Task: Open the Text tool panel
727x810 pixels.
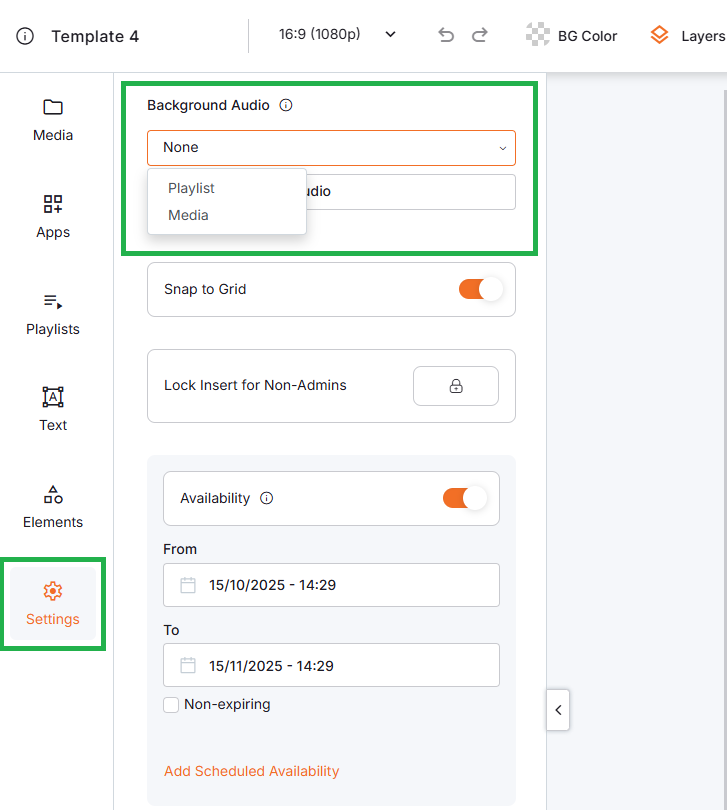Action: click(53, 410)
